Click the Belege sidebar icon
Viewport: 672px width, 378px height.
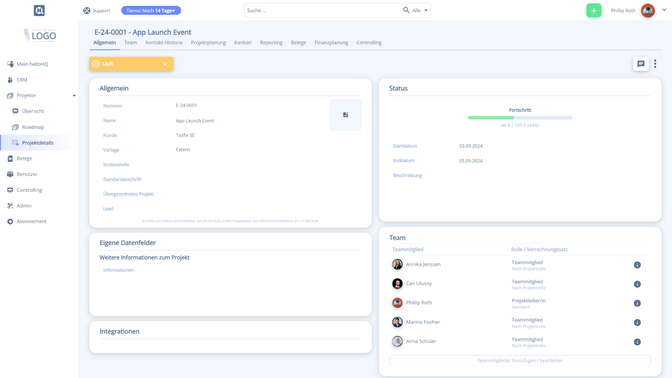click(10, 159)
